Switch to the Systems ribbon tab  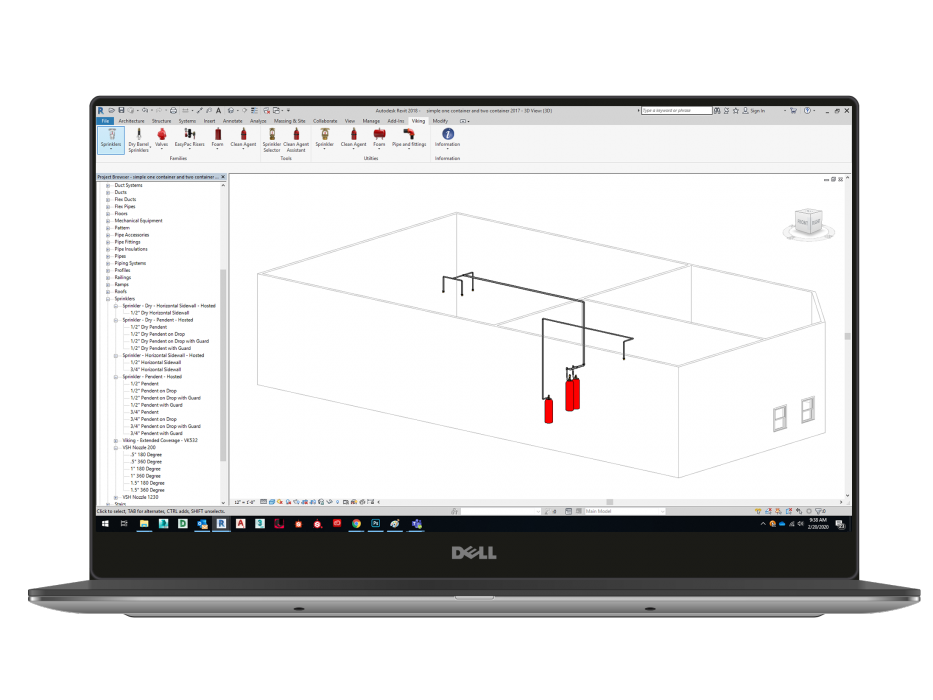pos(187,121)
